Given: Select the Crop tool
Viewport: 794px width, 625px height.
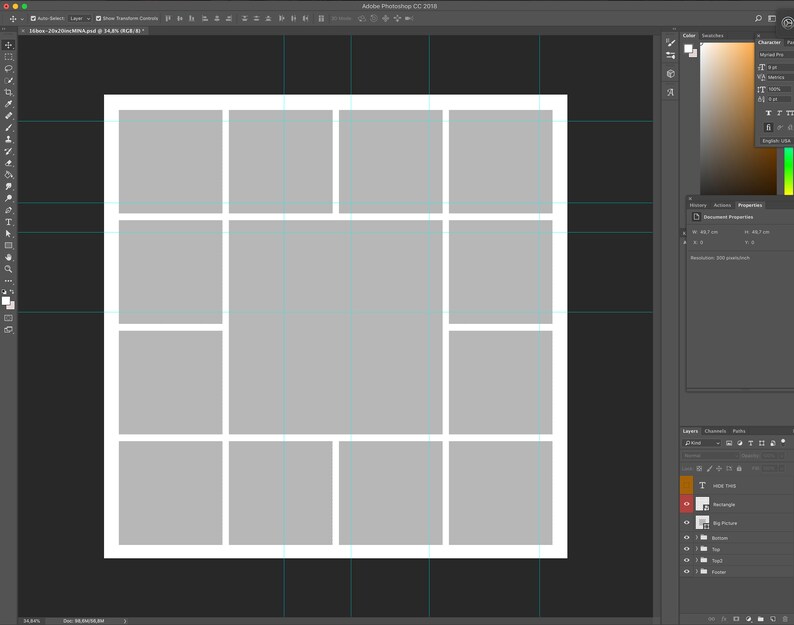Looking at the screenshot, I should point(9,92).
